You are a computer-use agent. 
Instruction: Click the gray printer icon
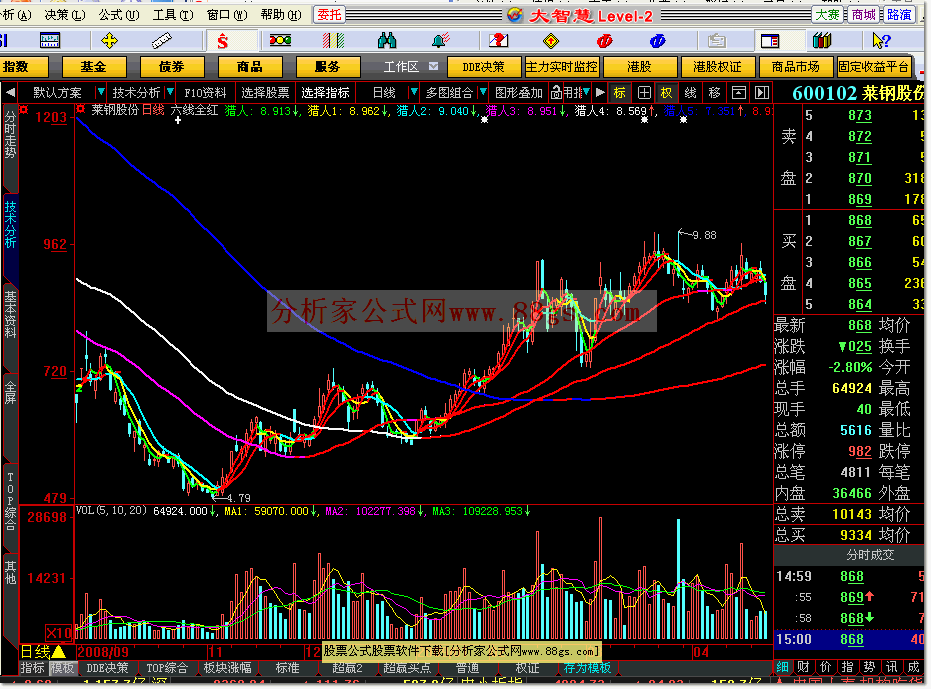717,41
